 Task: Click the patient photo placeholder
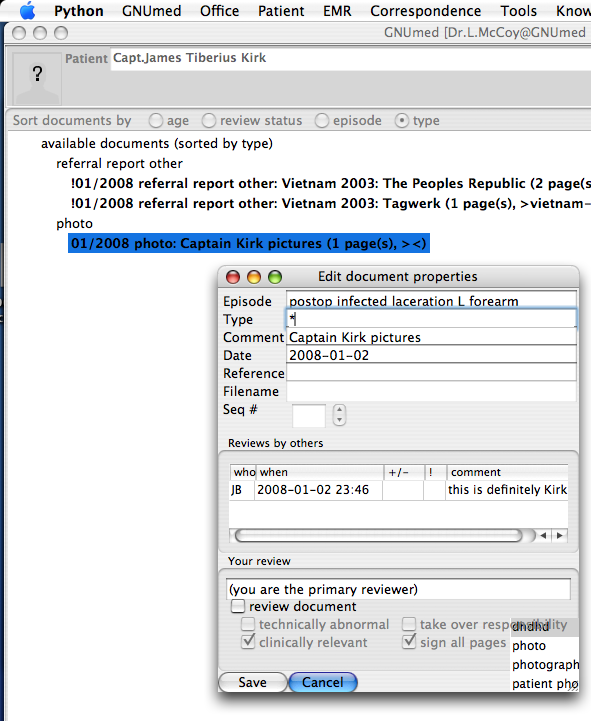tap(37, 78)
